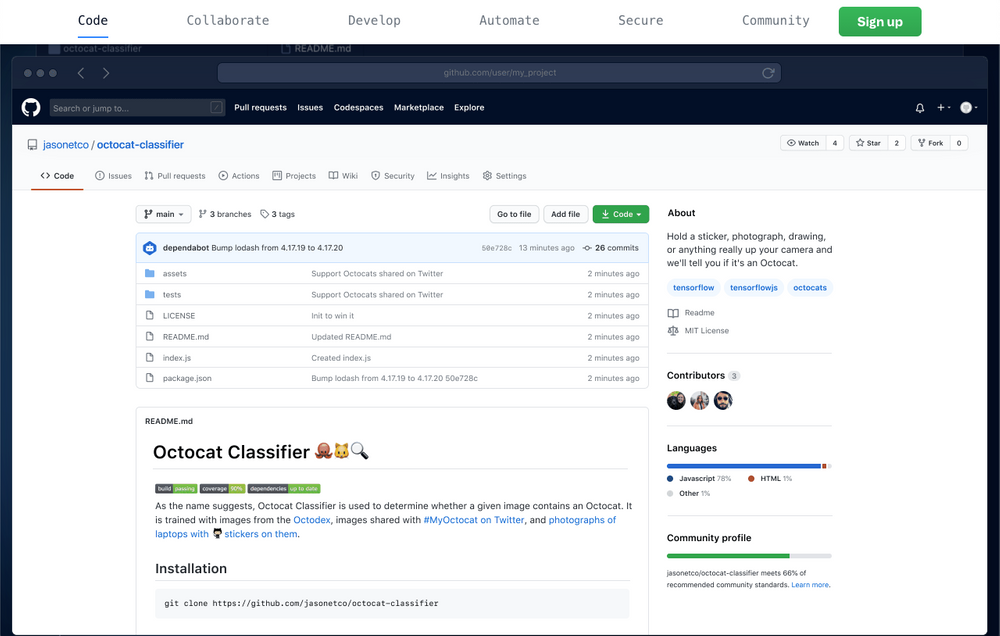Click the Sign up button
Screen dimensions: 1000x636
click(879, 20)
